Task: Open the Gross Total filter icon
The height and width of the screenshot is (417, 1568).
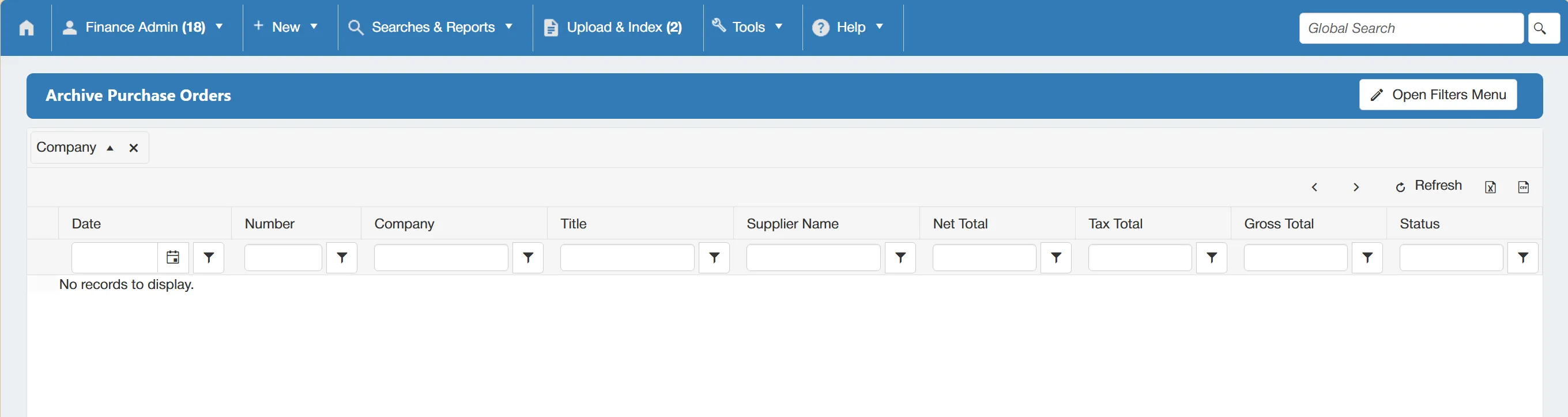Action: click(1368, 257)
